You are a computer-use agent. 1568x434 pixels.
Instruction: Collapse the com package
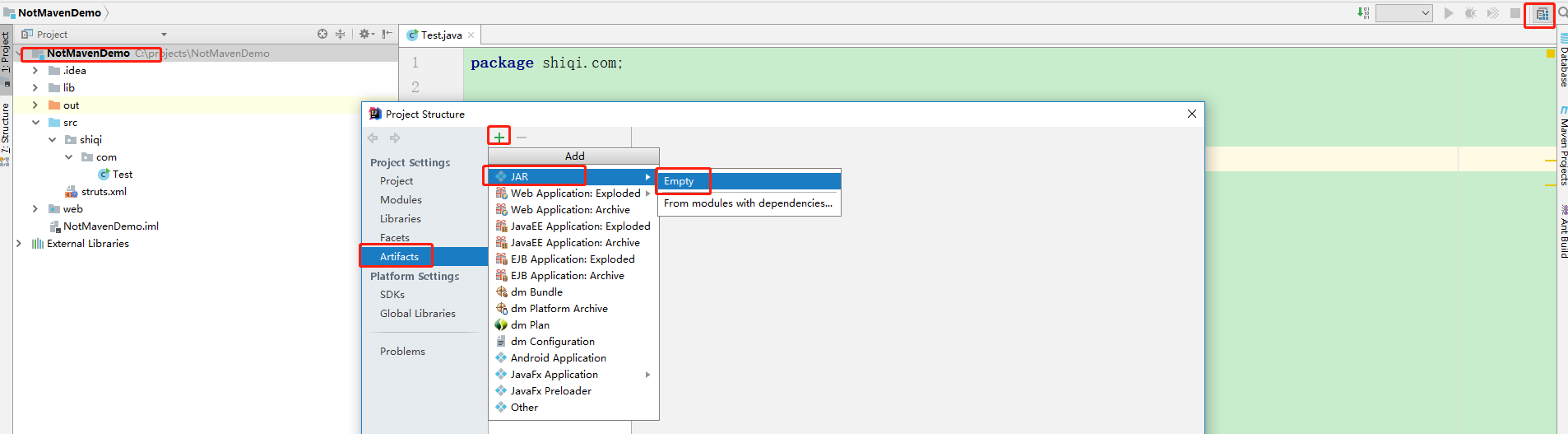pos(69,157)
